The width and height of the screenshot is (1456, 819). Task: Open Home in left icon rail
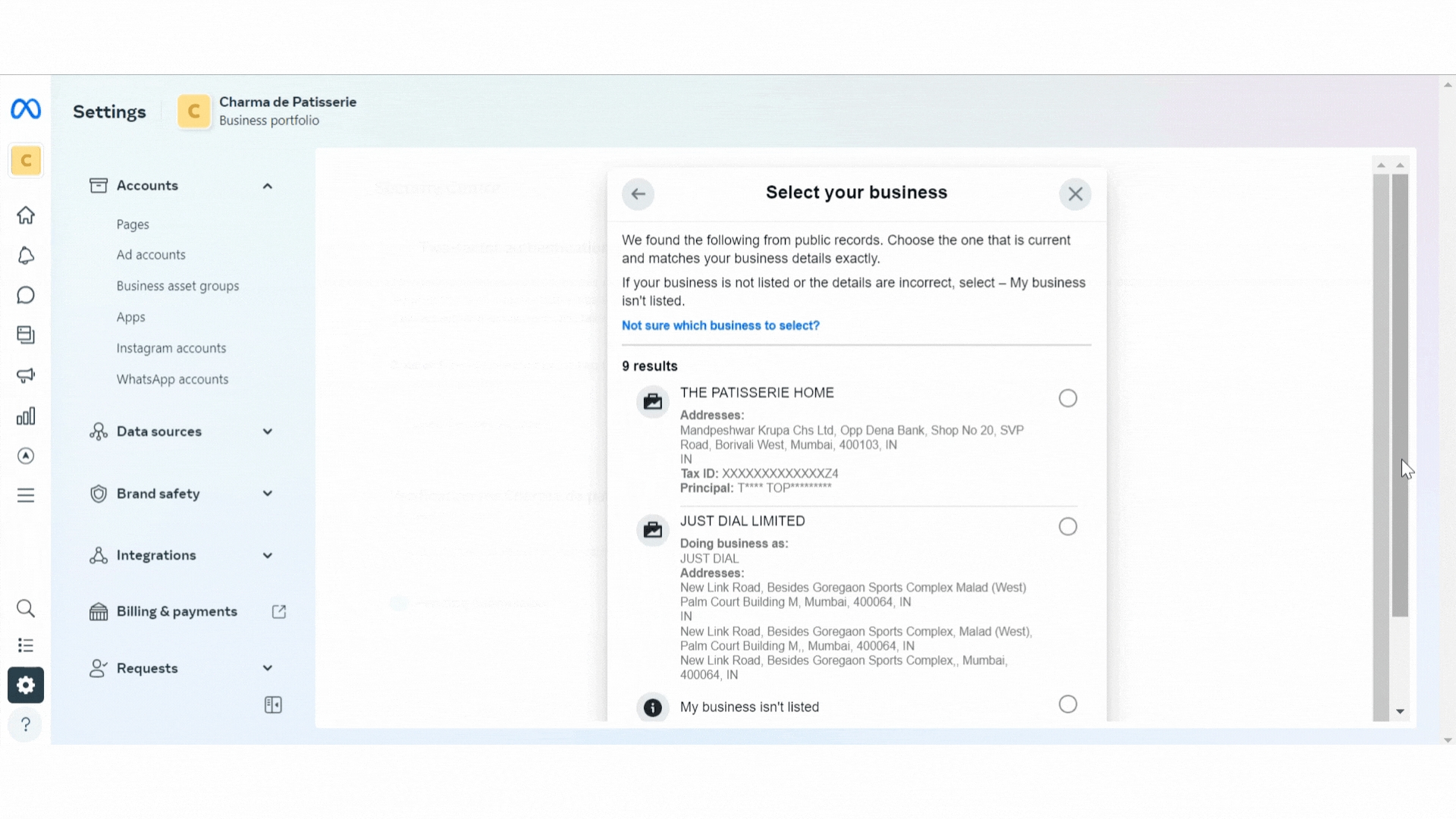(26, 216)
